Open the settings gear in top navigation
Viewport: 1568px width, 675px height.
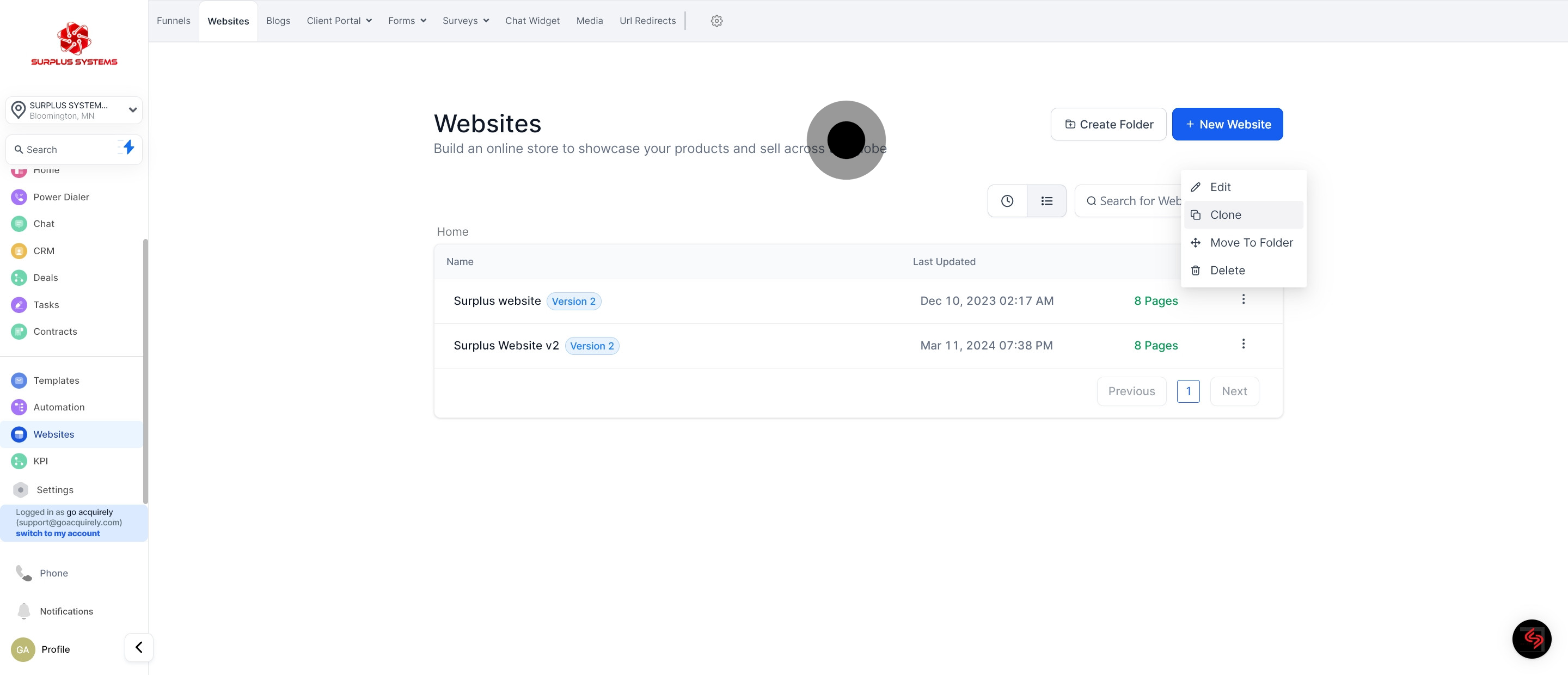(x=716, y=21)
